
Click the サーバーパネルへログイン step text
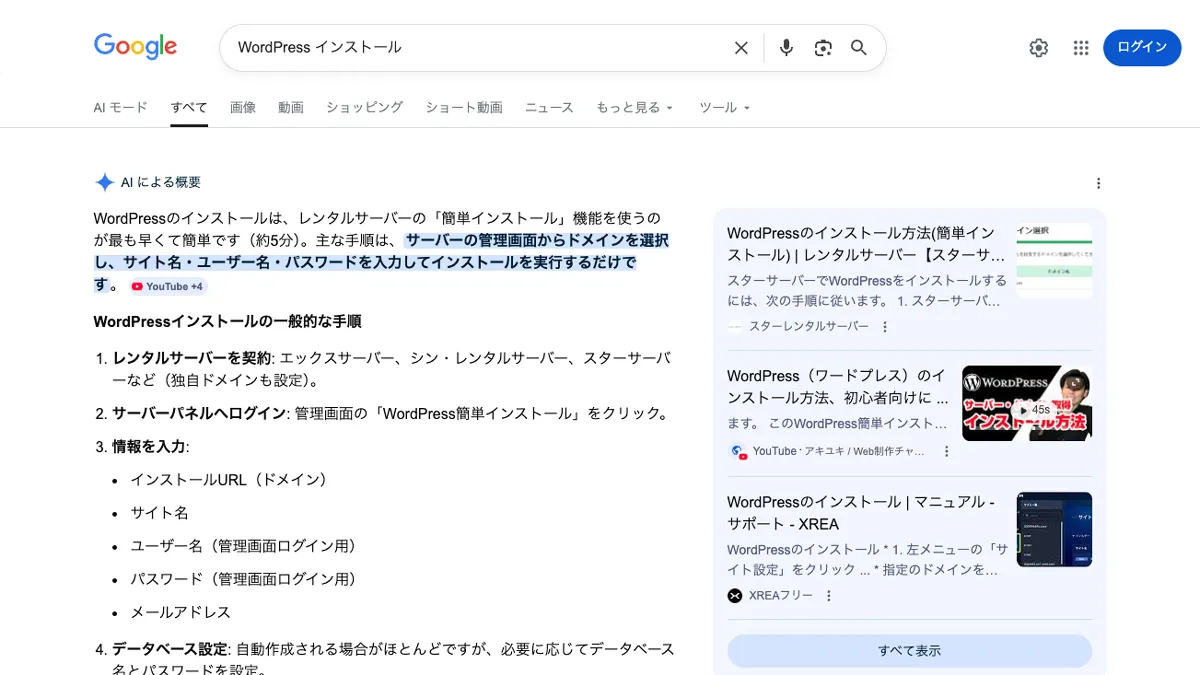(x=200, y=413)
